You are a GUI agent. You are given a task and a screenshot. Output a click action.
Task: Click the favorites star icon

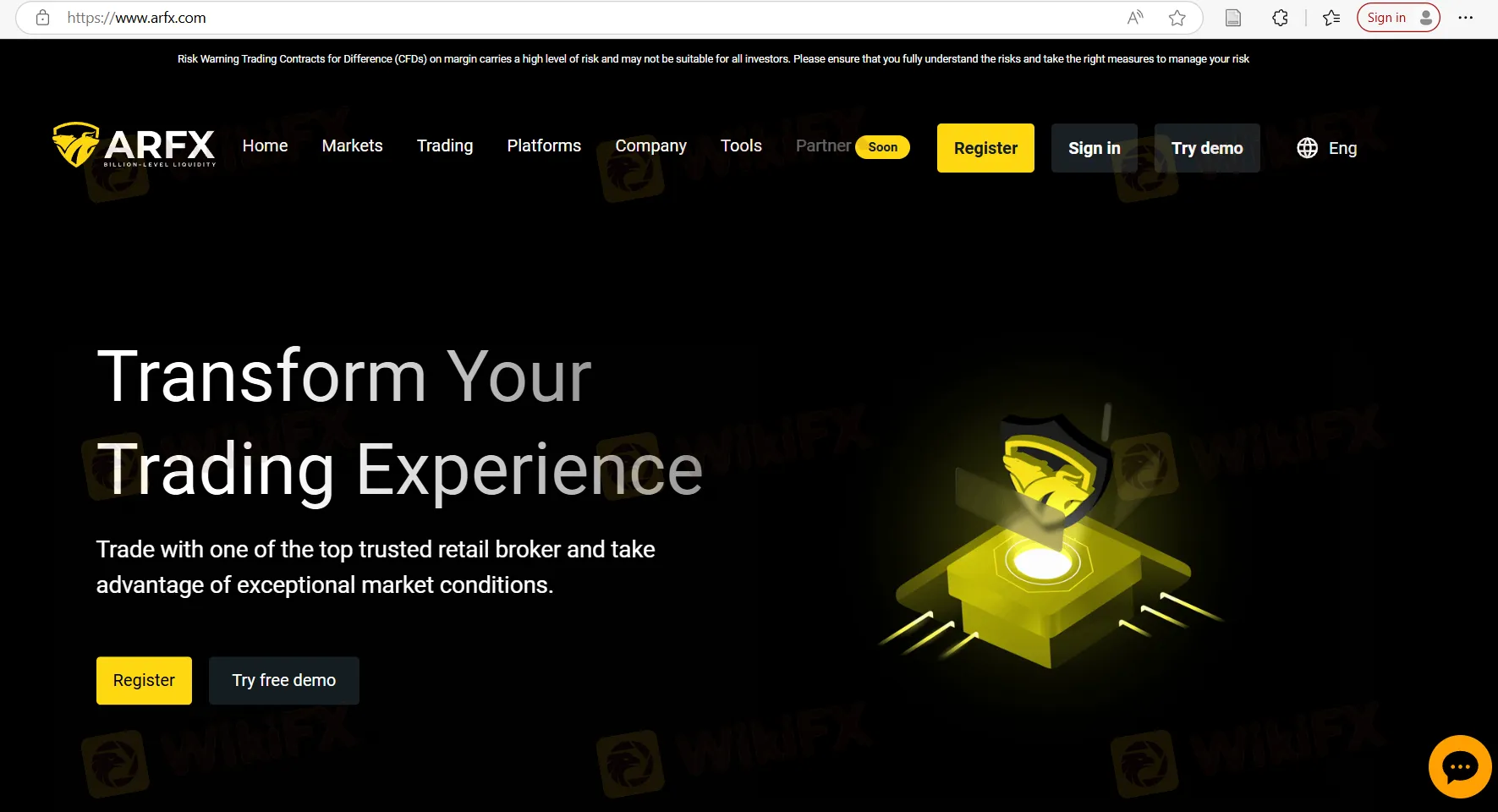pyautogui.click(x=1177, y=17)
